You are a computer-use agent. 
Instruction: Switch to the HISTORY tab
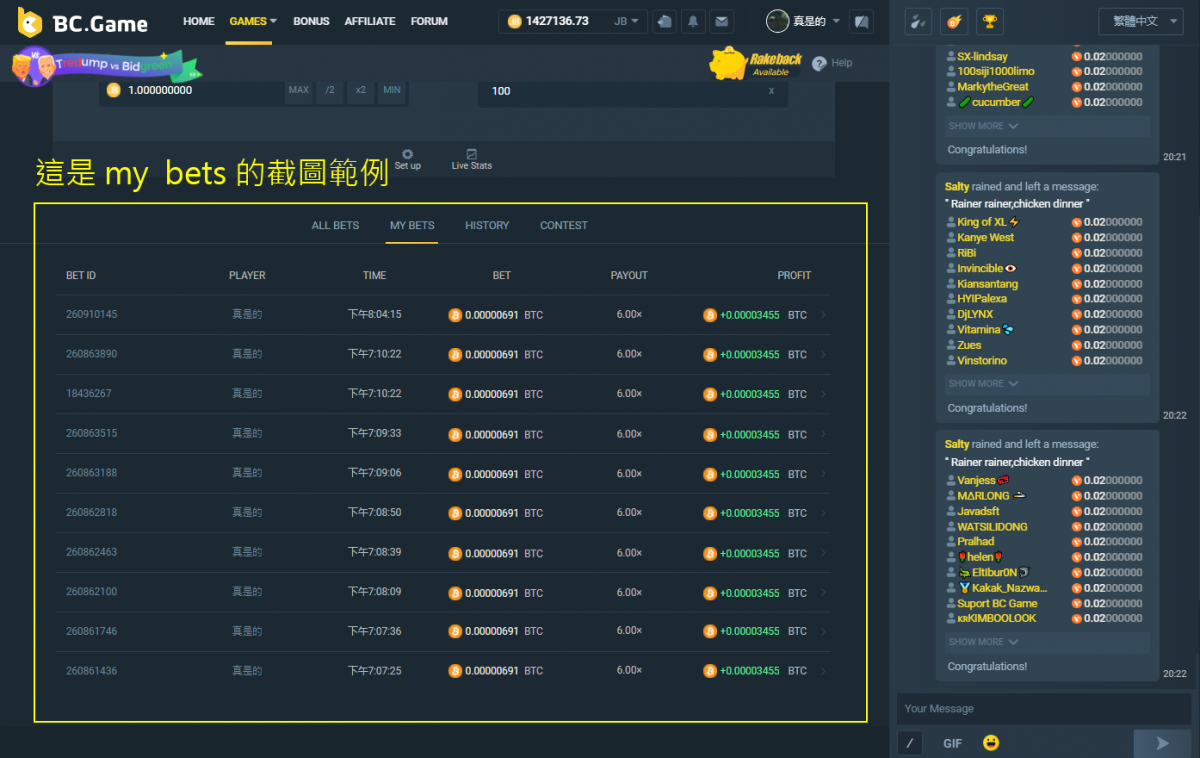487,226
